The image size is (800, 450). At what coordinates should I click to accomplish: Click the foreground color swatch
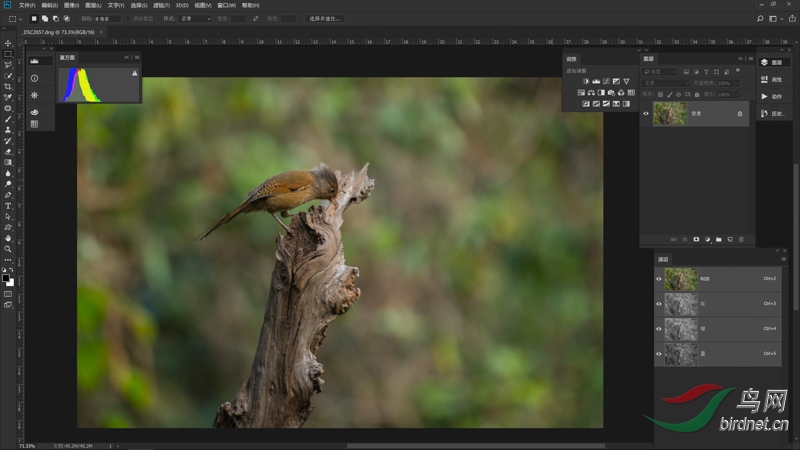(x=6, y=279)
